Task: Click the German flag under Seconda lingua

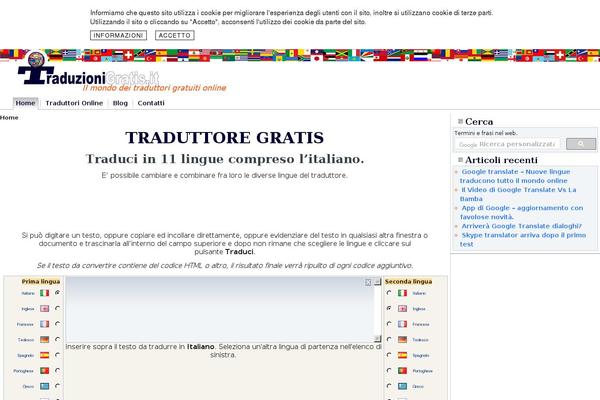Action: point(402,340)
